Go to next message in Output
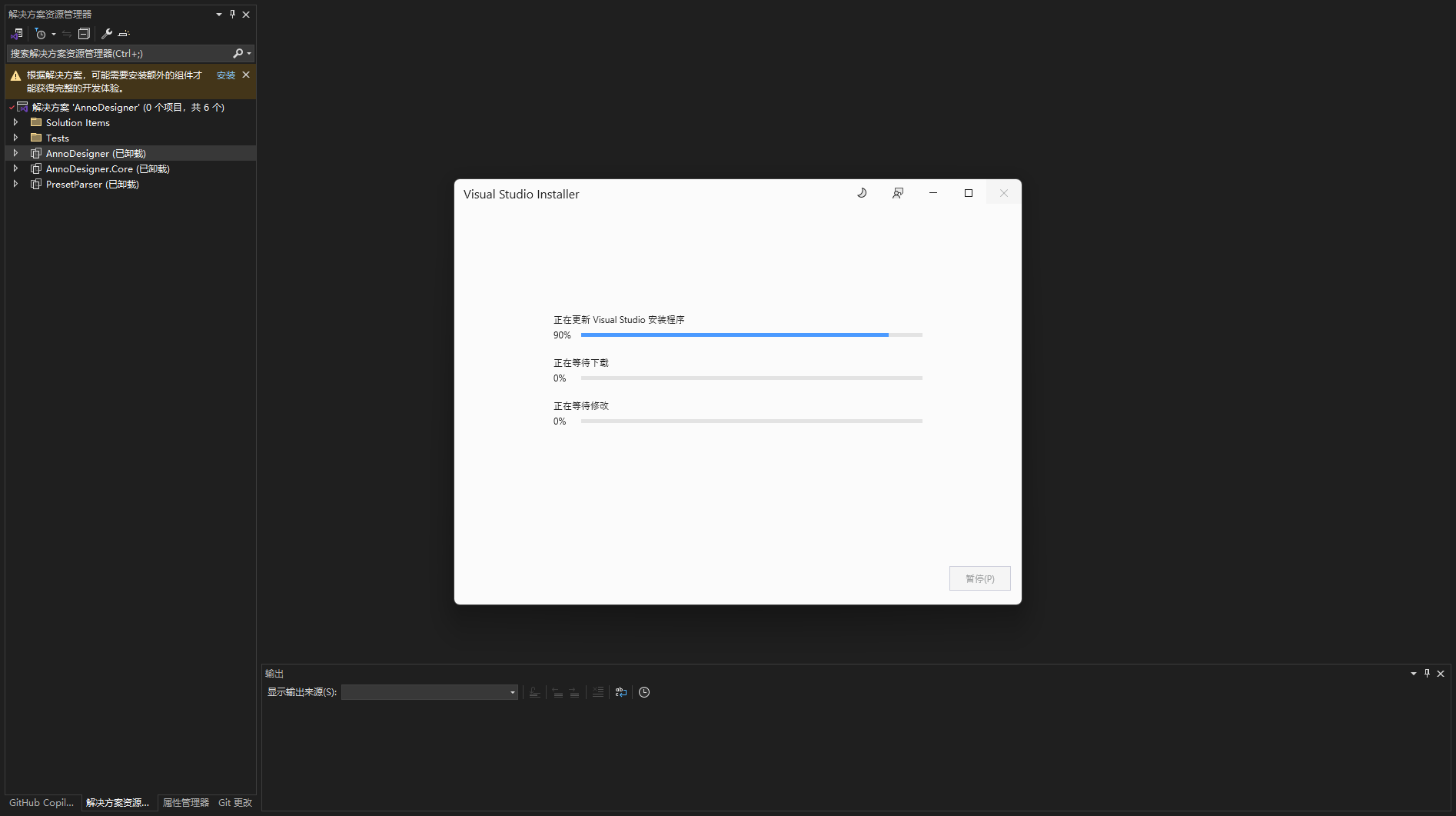The image size is (1456, 816). point(574,692)
